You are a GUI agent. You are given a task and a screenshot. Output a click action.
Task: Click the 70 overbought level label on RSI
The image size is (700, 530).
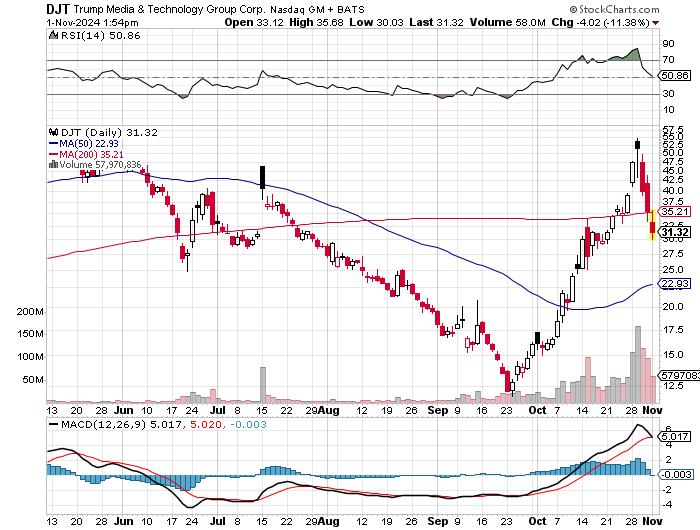click(668, 59)
